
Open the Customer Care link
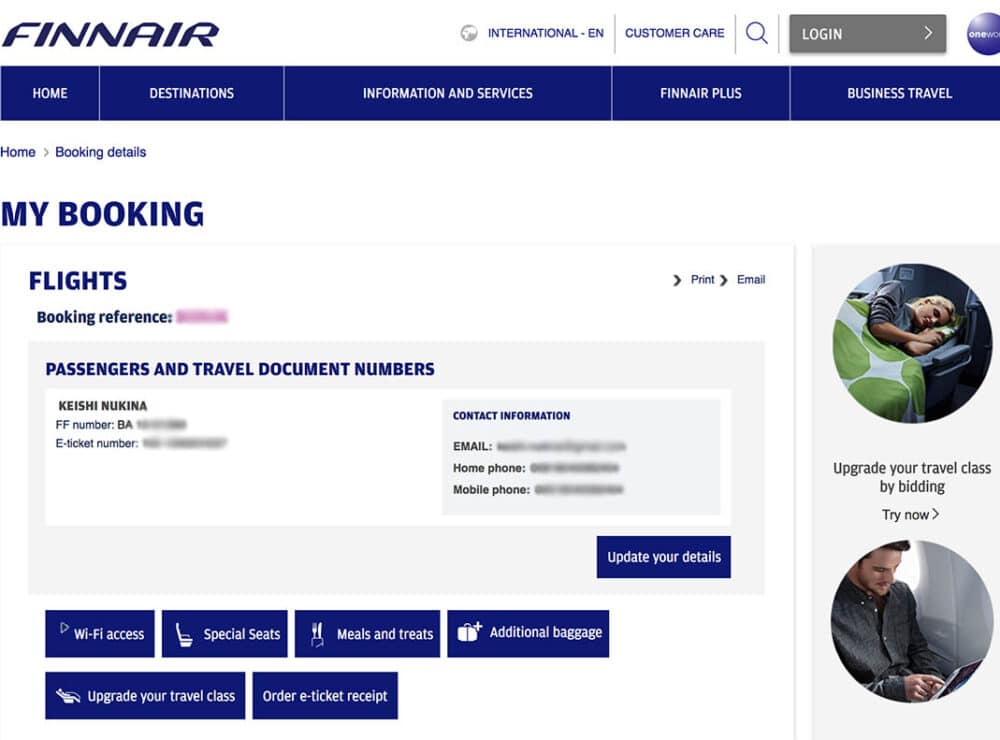(x=674, y=33)
